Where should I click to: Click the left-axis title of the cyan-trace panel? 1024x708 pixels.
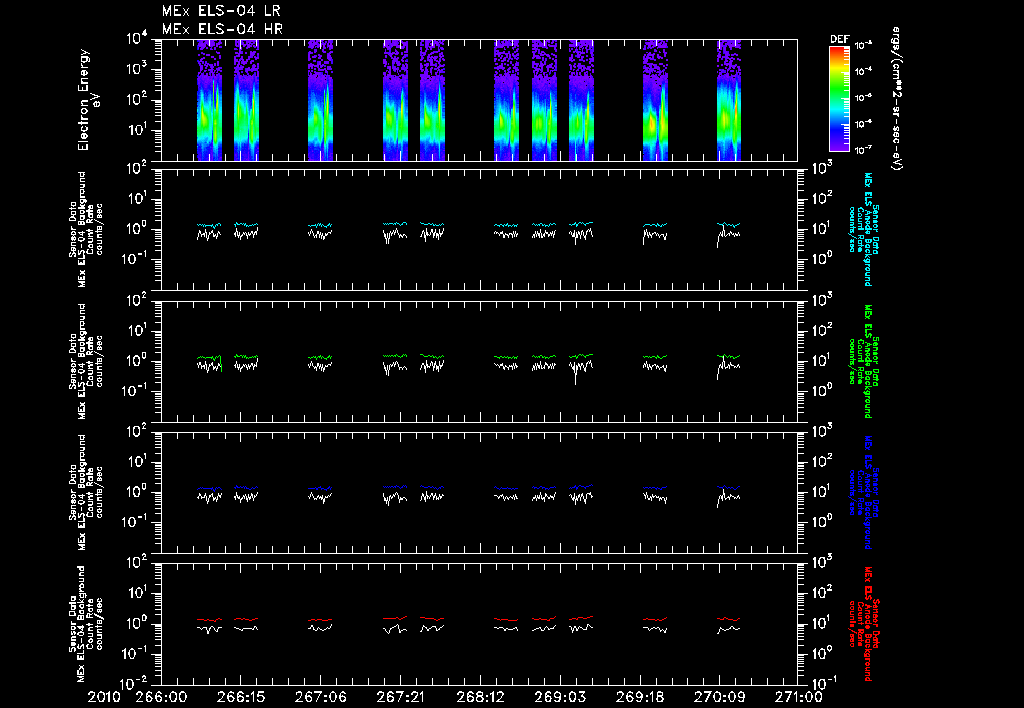coord(86,229)
